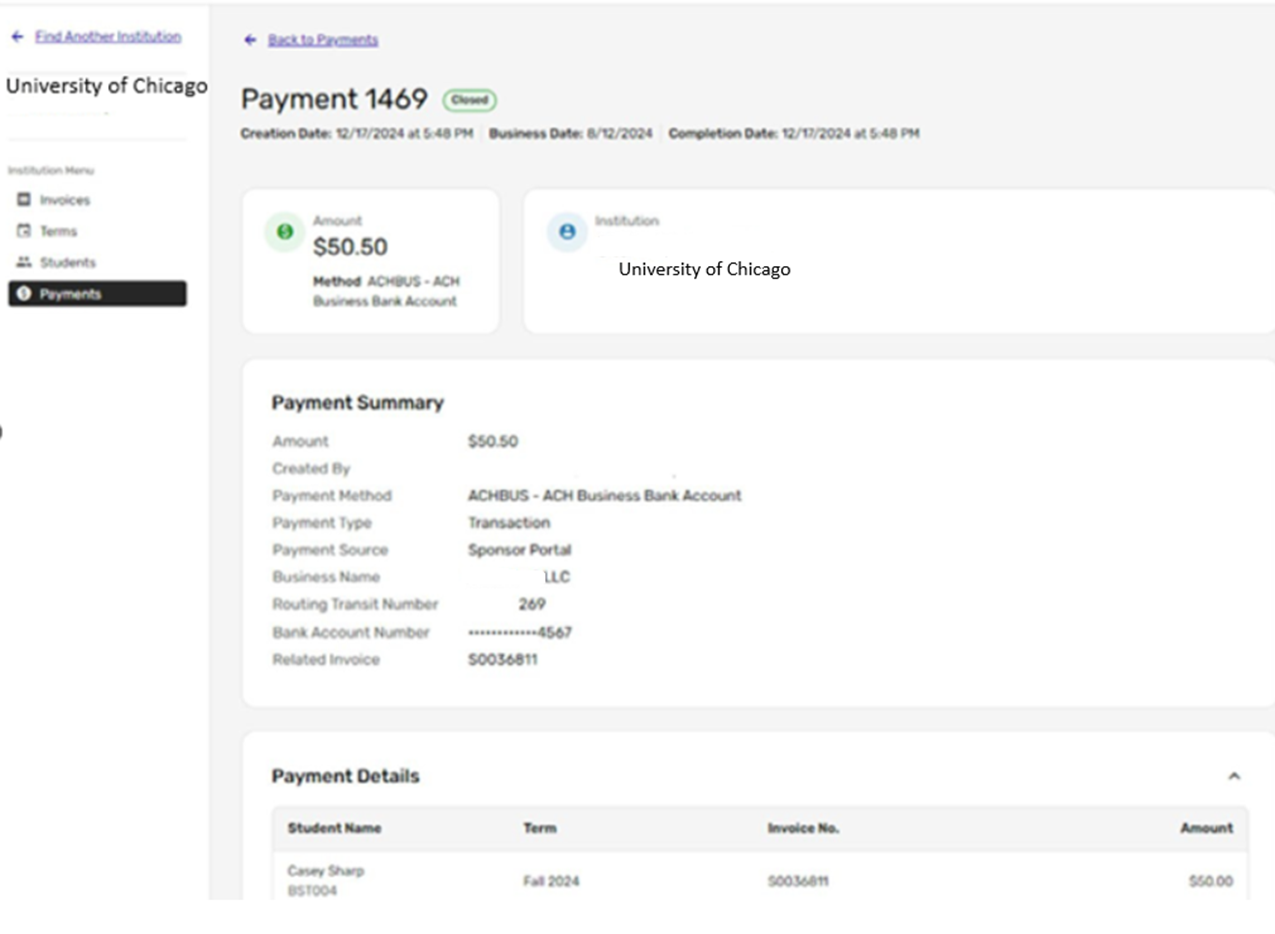Click the back arrow beside Back to Payments
The height and width of the screenshot is (934, 1275).
click(250, 40)
